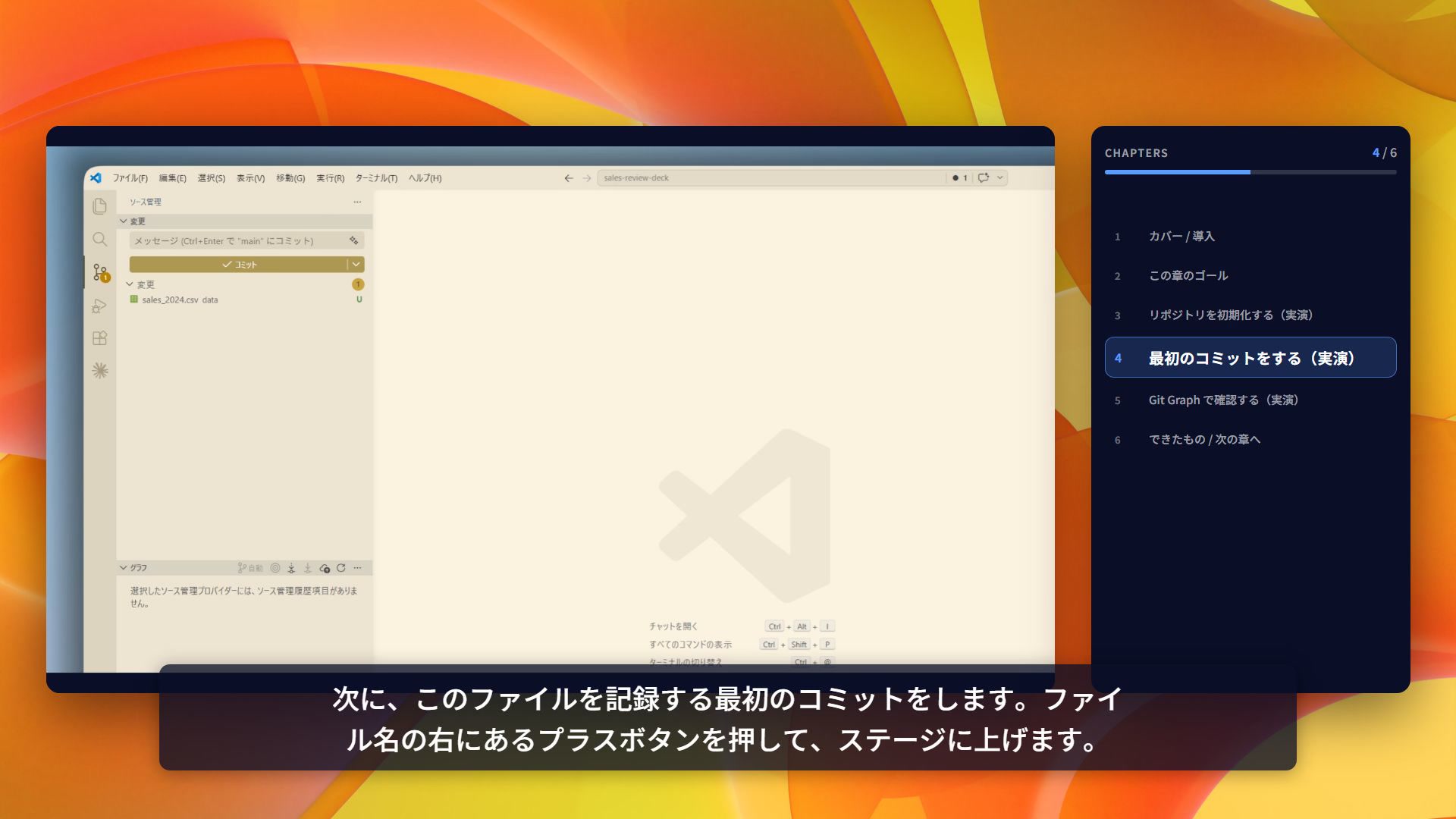This screenshot has width=1456, height=819.
Task: Click the pull icon in グラフ toolbar
Action: click(x=308, y=568)
